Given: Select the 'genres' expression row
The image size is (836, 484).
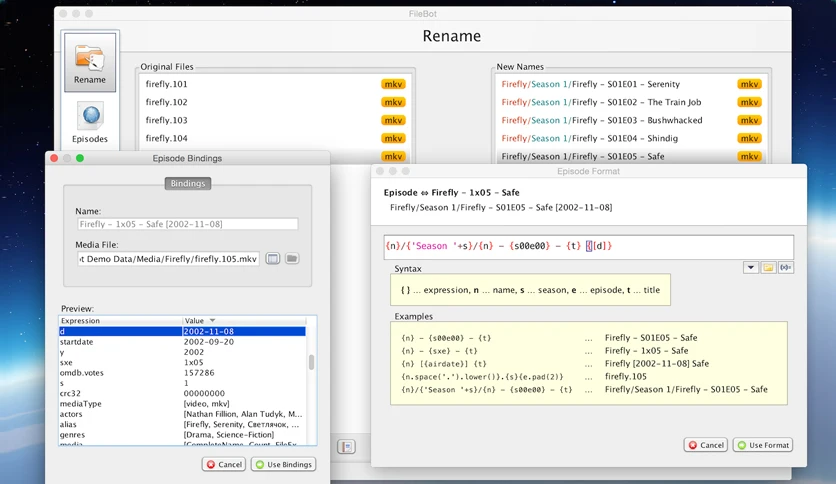Looking at the screenshot, I should [182, 434].
